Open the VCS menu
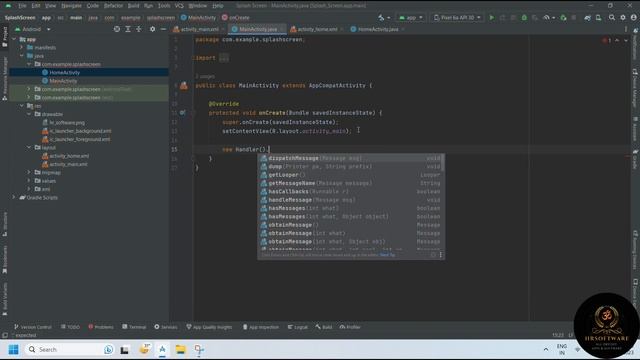Viewport: 640px width, 360px height. (x=179, y=6)
